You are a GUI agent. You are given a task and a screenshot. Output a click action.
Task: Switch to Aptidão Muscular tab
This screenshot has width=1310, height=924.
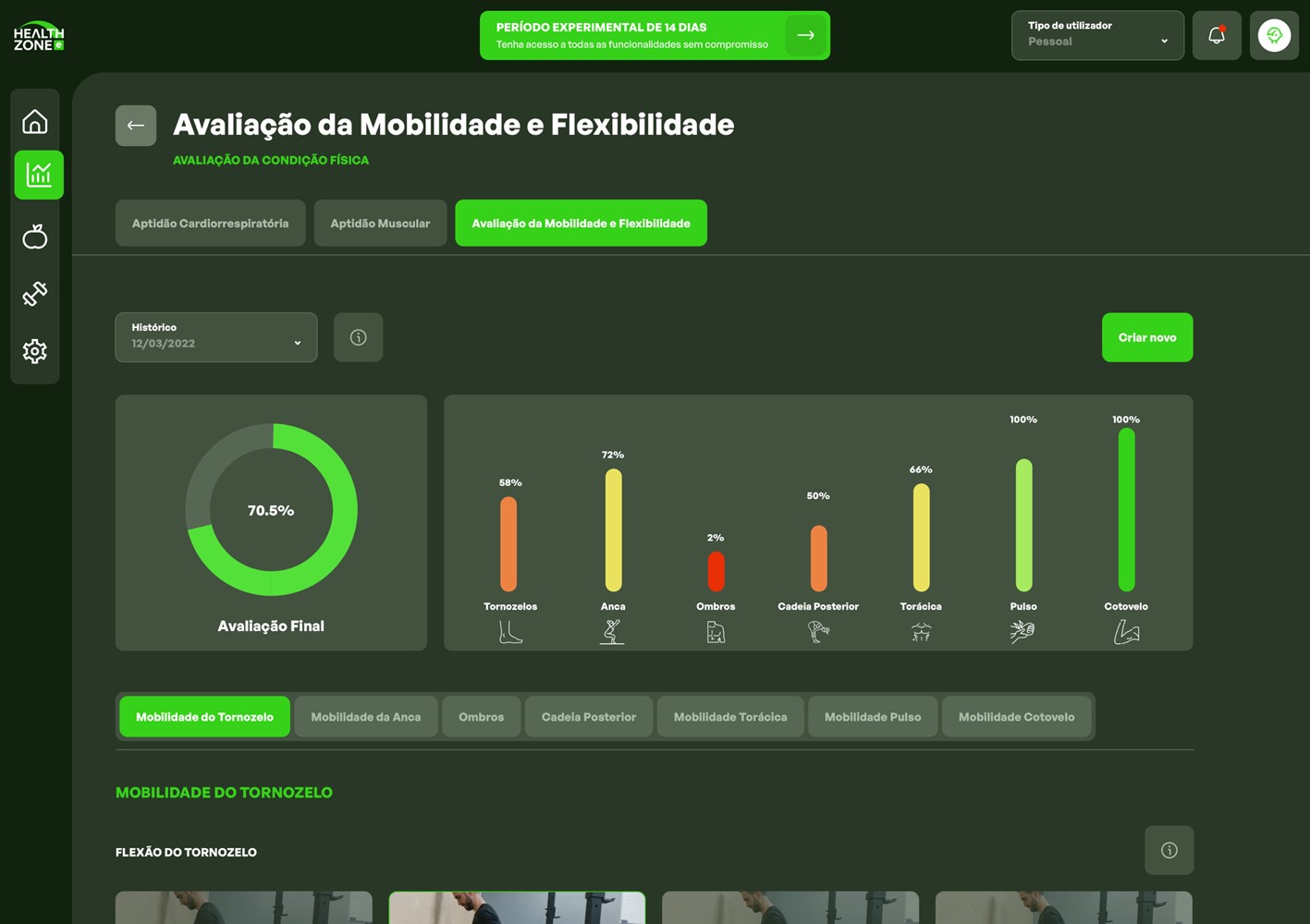380,223
